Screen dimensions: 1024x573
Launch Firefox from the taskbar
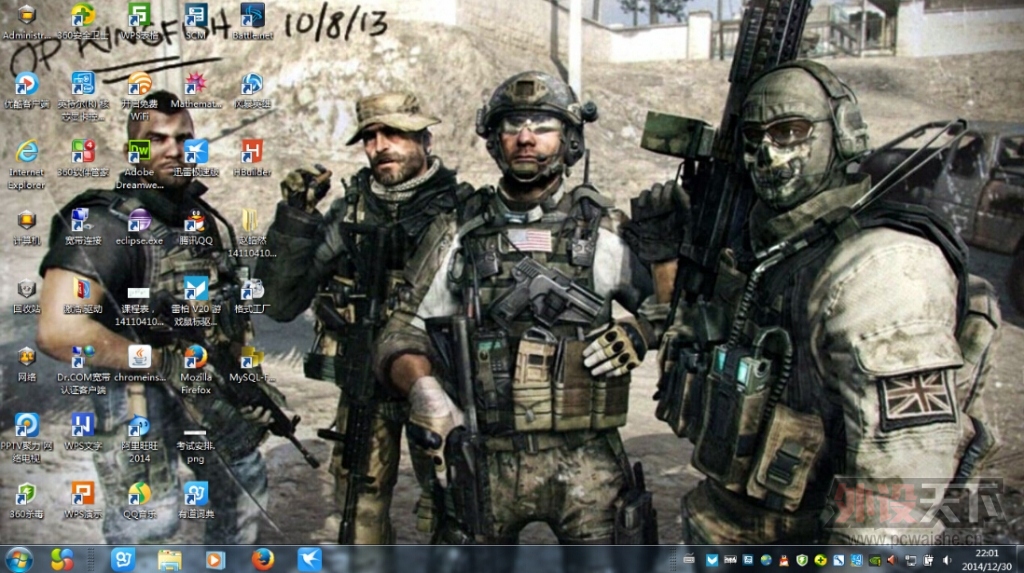click(x=263, y=560)
